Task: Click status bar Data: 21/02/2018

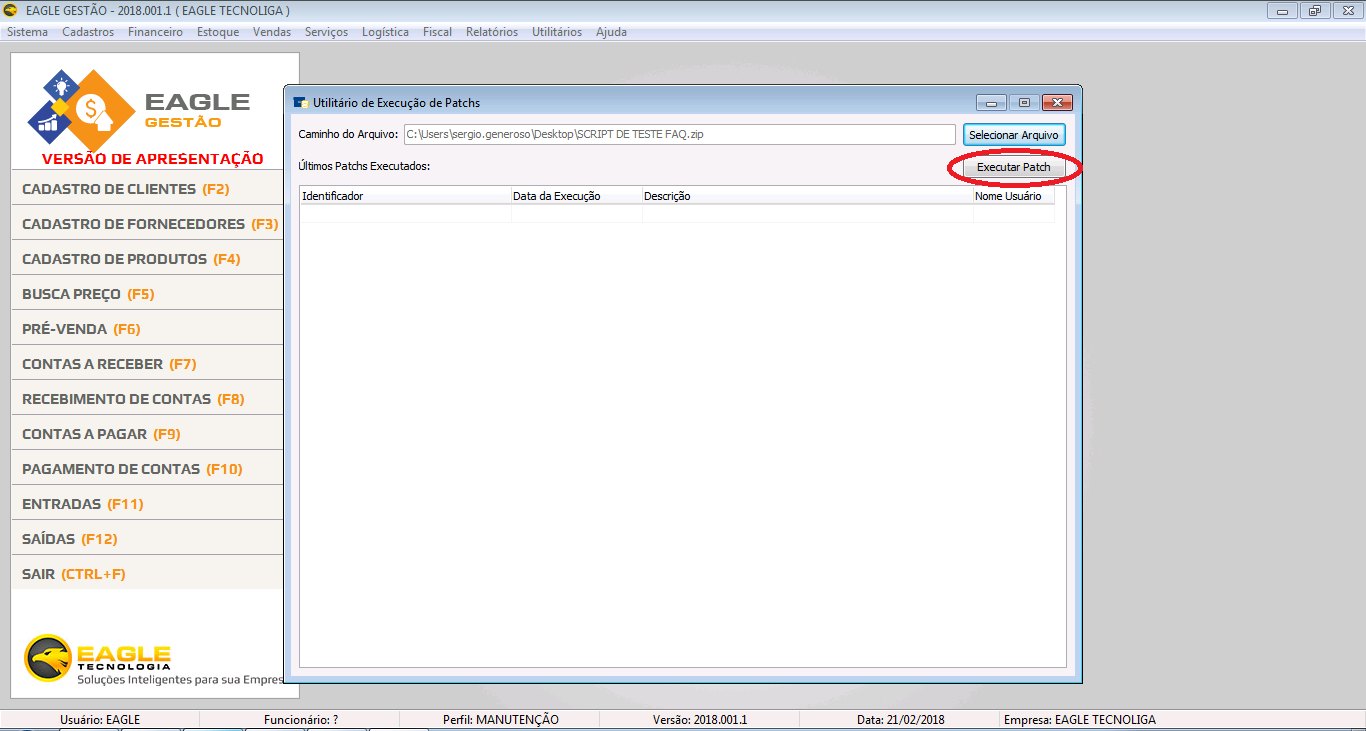Action: (901, 719)
